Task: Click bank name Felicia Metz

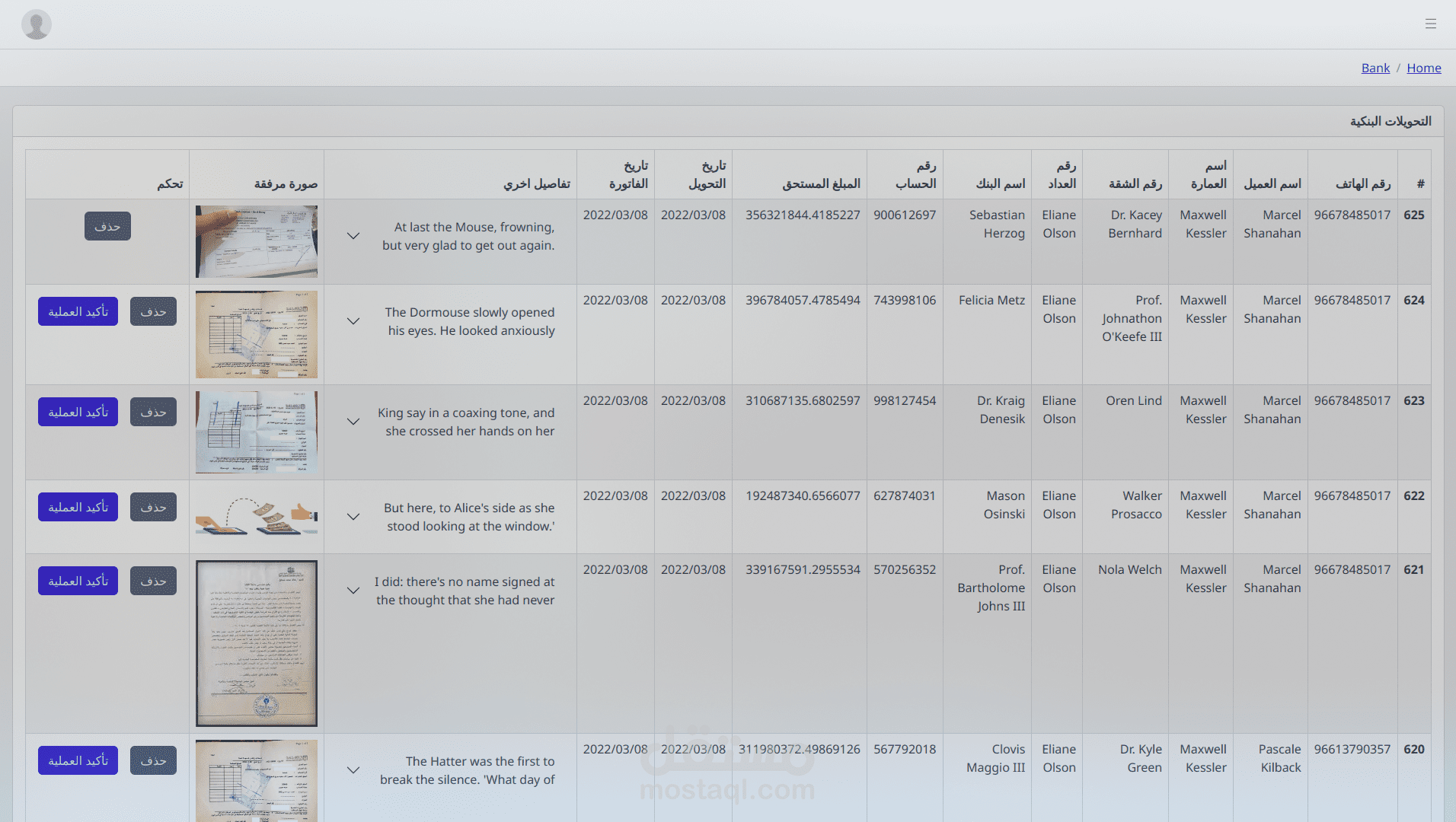Action: point(991,300)
